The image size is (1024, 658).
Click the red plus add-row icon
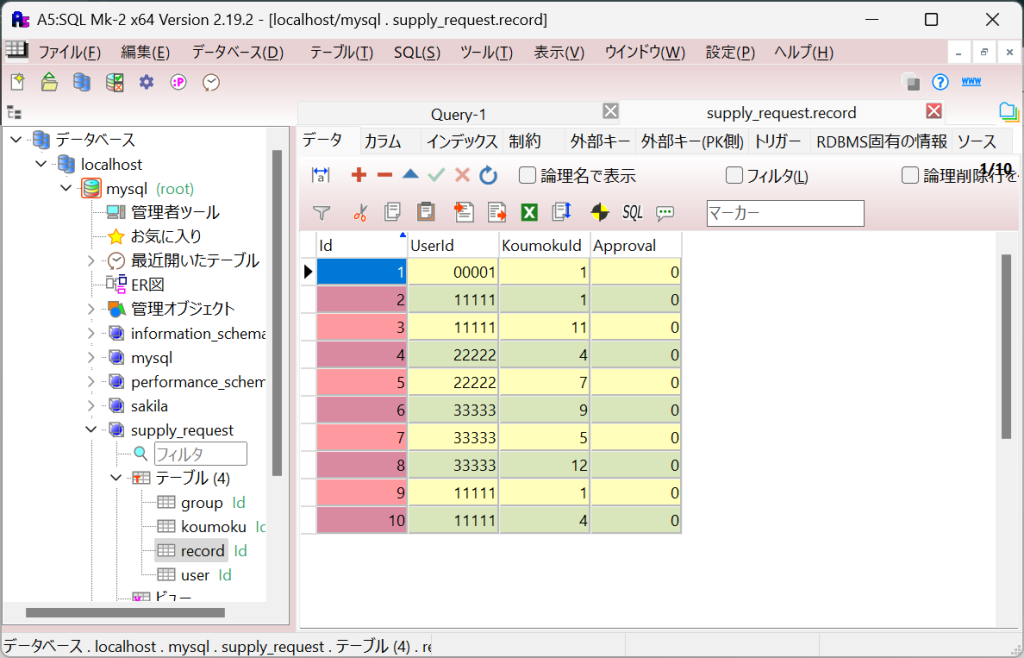(x=359, y=175)
